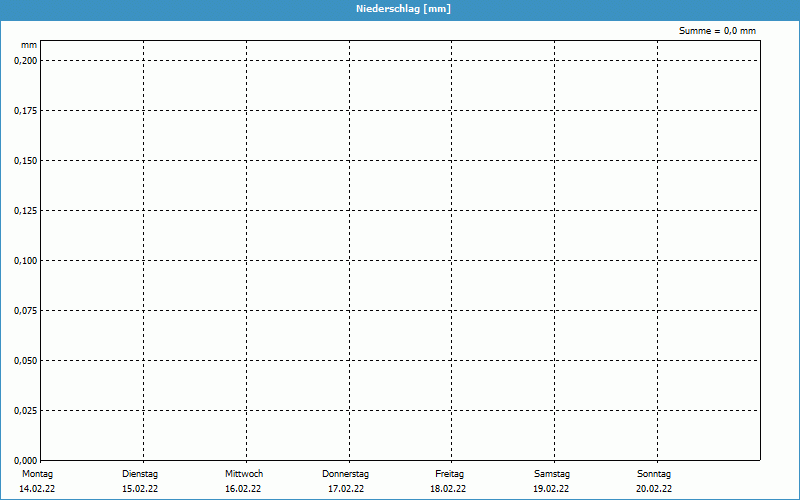This screenshot has height=500, width=800.
Task: Click the Mittwoch day label
Action: tap(244, 474)
